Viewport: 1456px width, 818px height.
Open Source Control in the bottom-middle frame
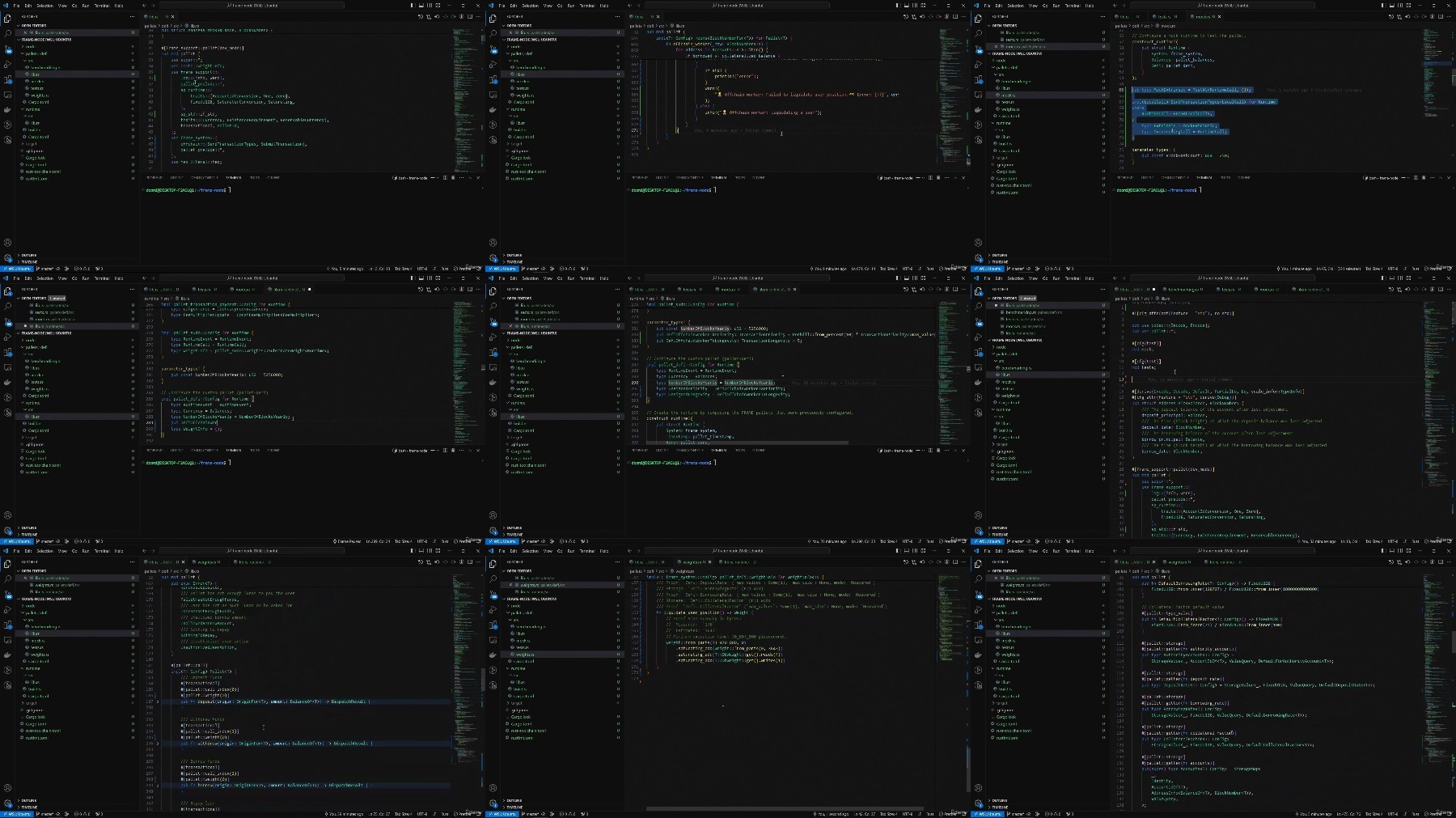493,594
